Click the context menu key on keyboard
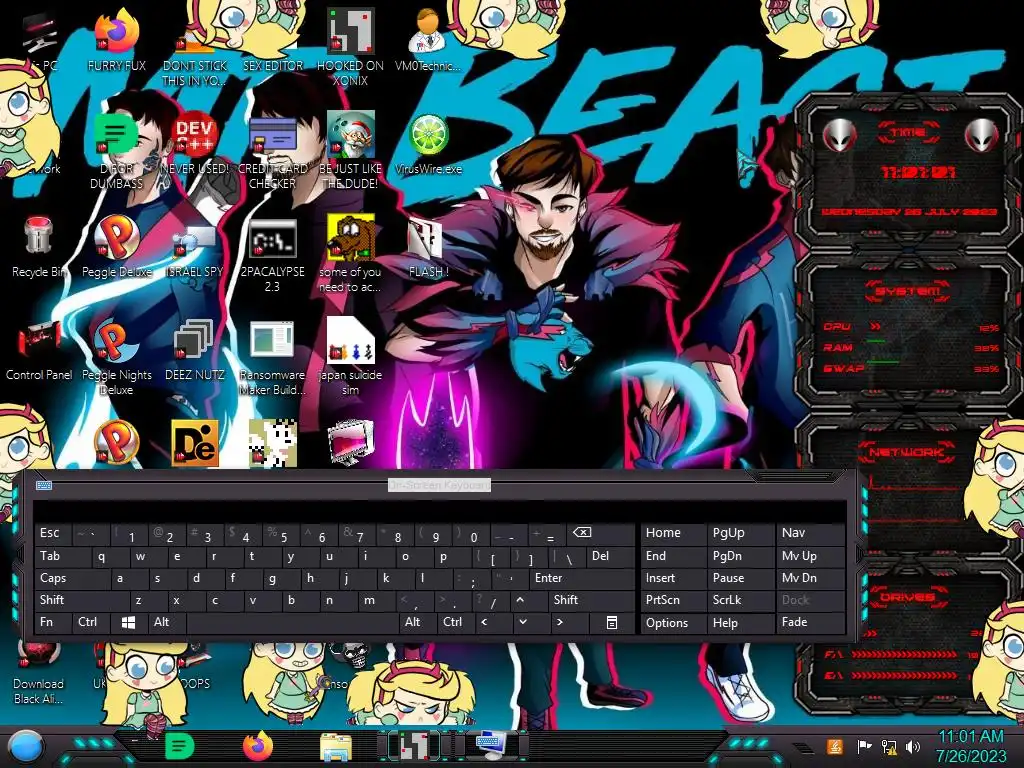 (612, 622)
